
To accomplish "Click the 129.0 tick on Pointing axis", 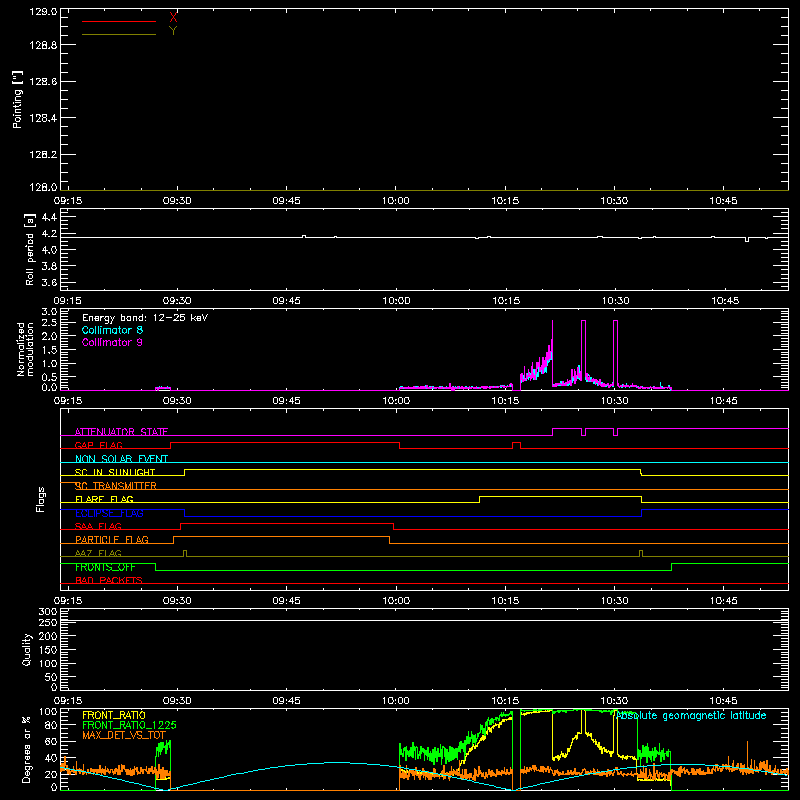I will [43, 12].
